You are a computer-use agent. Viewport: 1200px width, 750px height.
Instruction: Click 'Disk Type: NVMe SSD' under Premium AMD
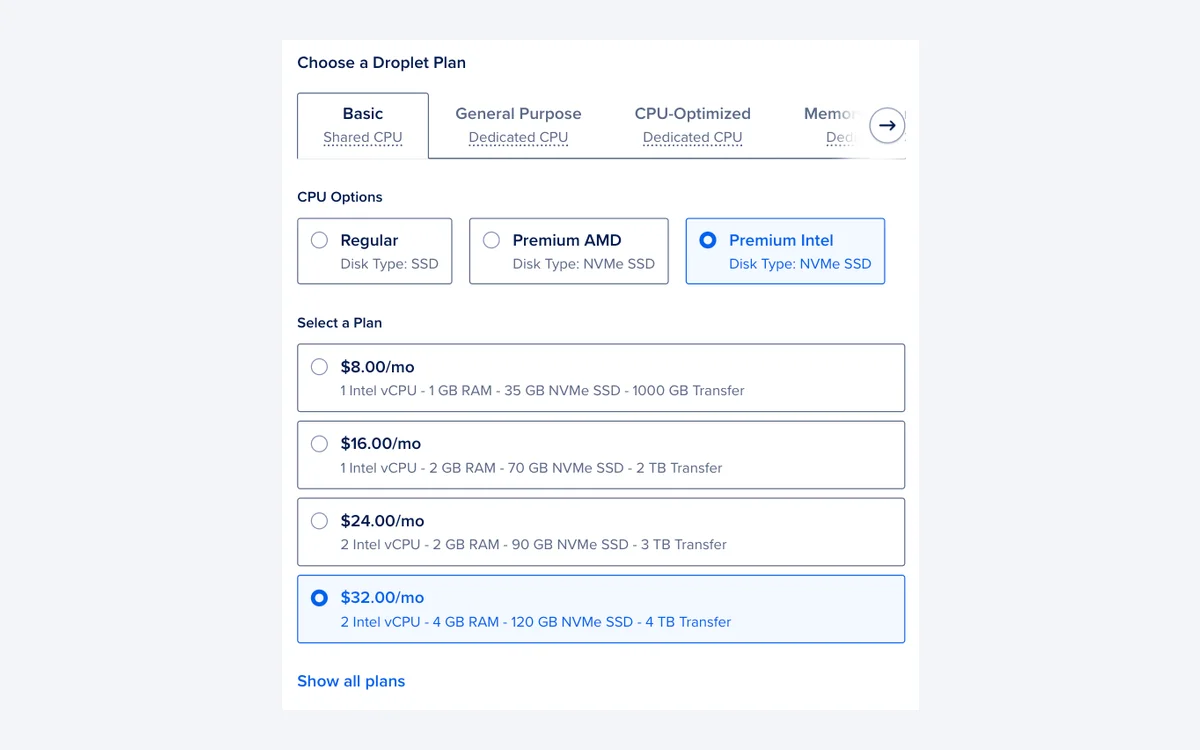(584, 264)
